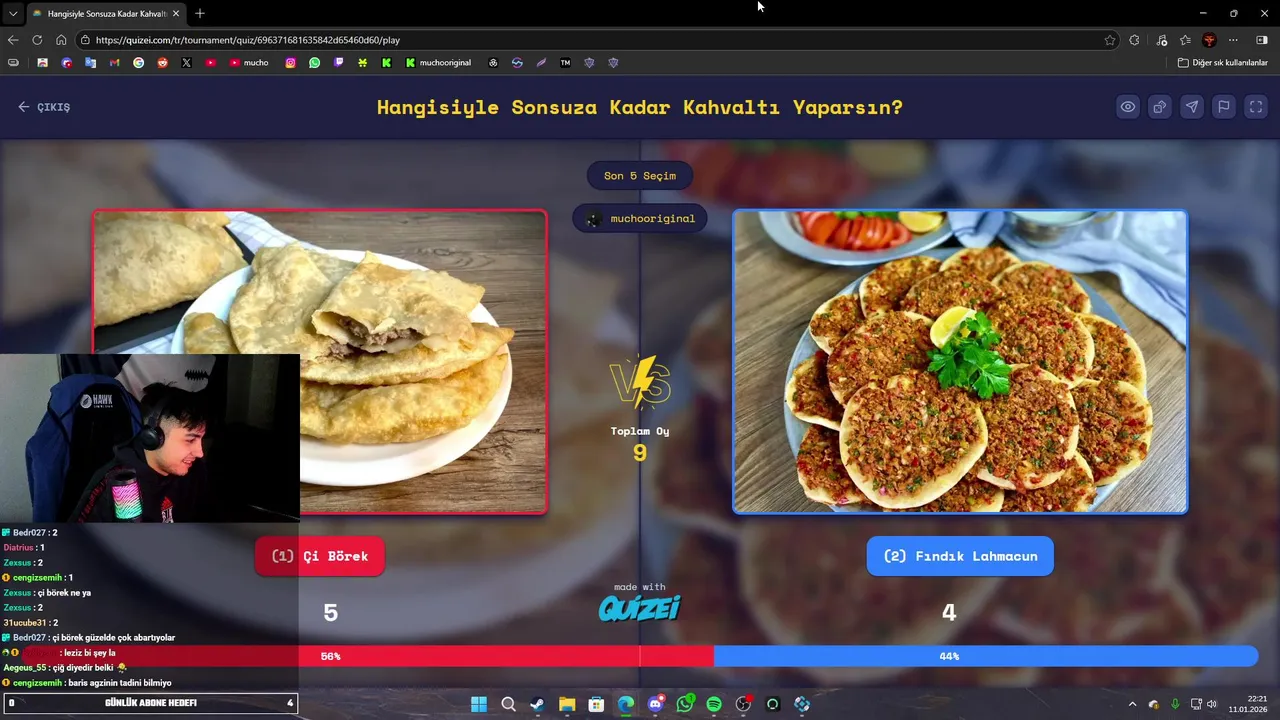Click the media control music note icon
Screen dimensions: 1280x720
click(x=1161, y=40)
